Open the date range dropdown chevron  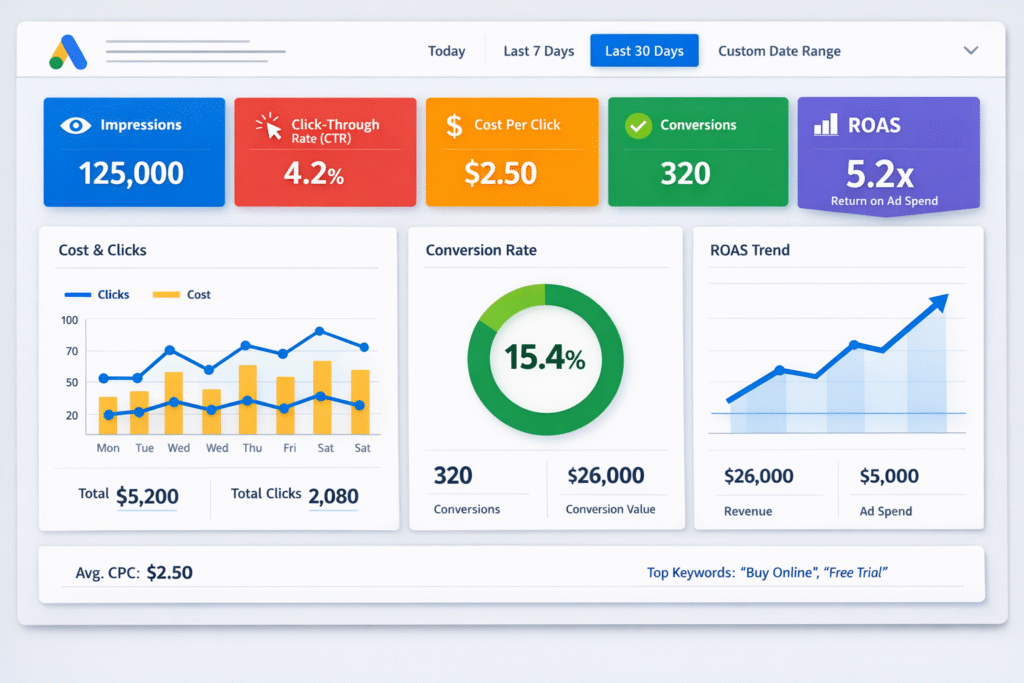969,49
